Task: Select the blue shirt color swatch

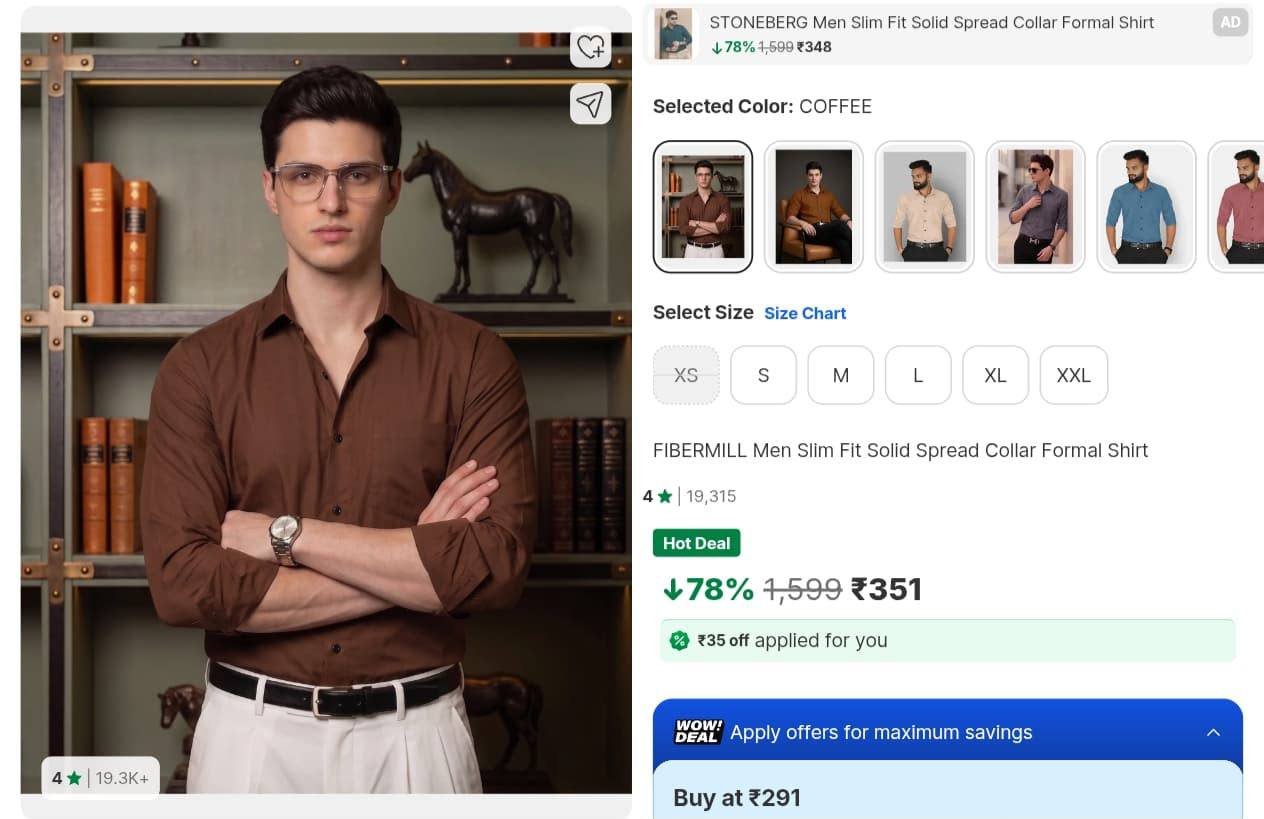Action: [1146, 207]
